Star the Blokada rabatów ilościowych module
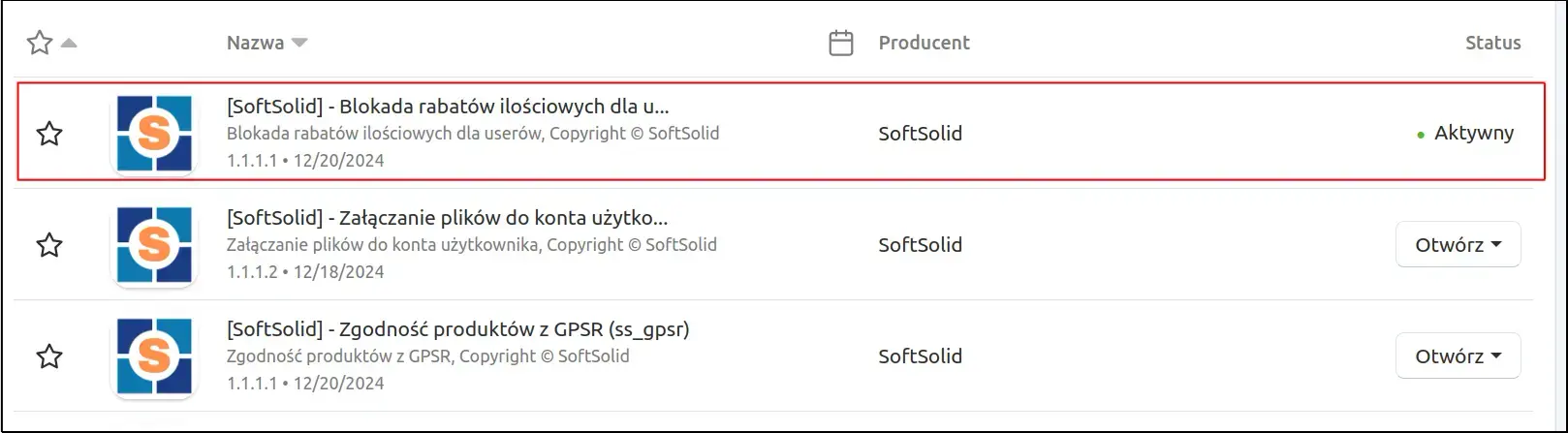 (x=49, y=134)
